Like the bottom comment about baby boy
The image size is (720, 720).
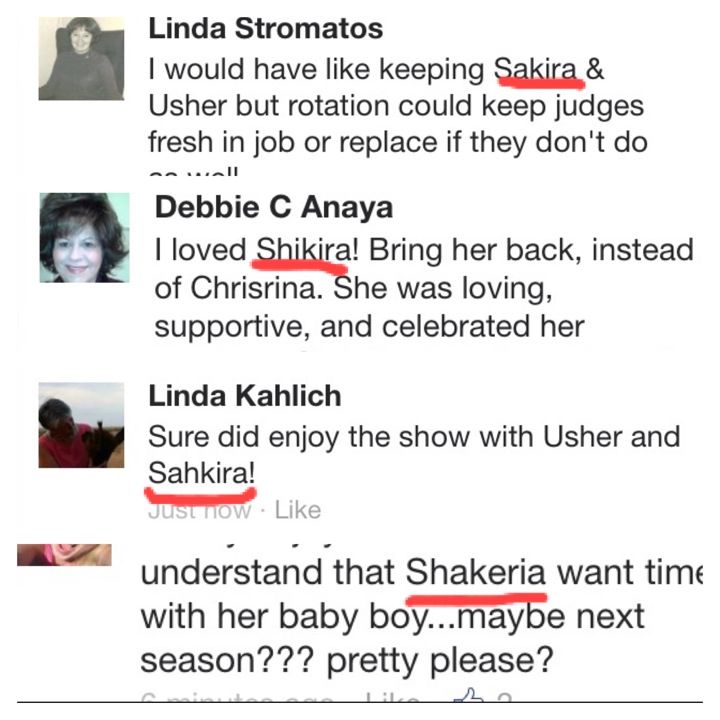(393, 698)
